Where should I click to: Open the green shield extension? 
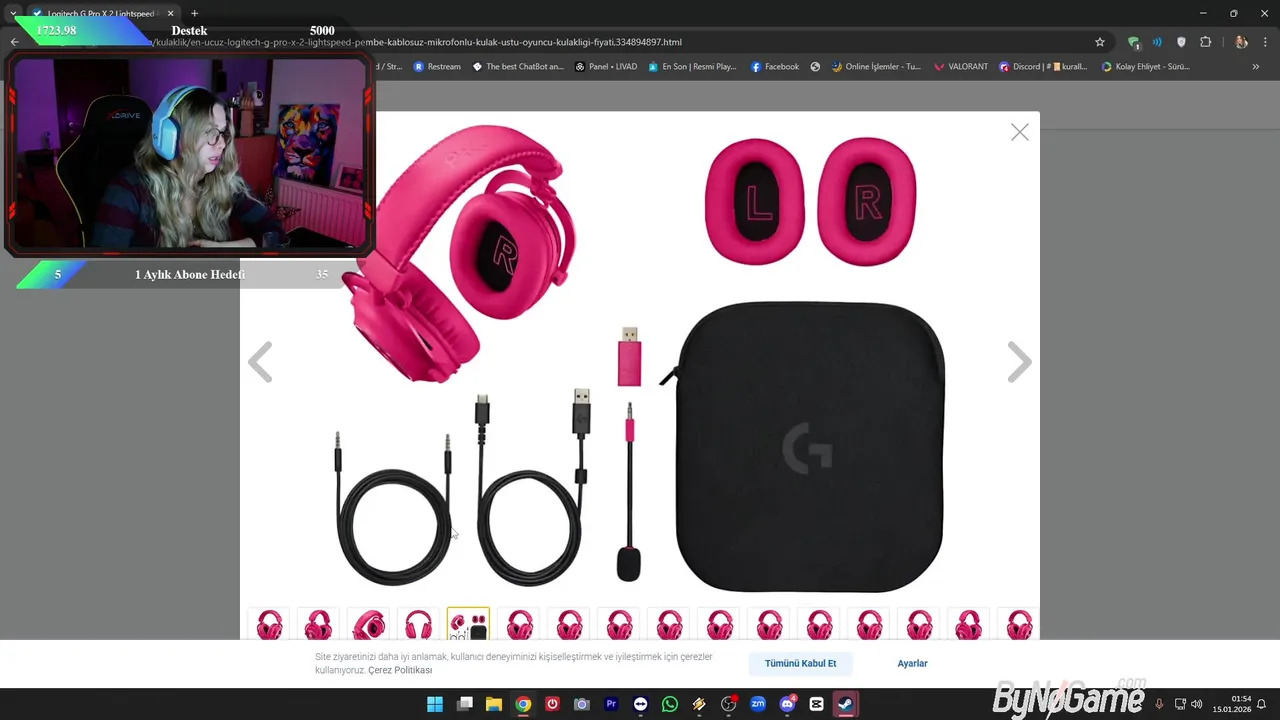(1133, 42)
